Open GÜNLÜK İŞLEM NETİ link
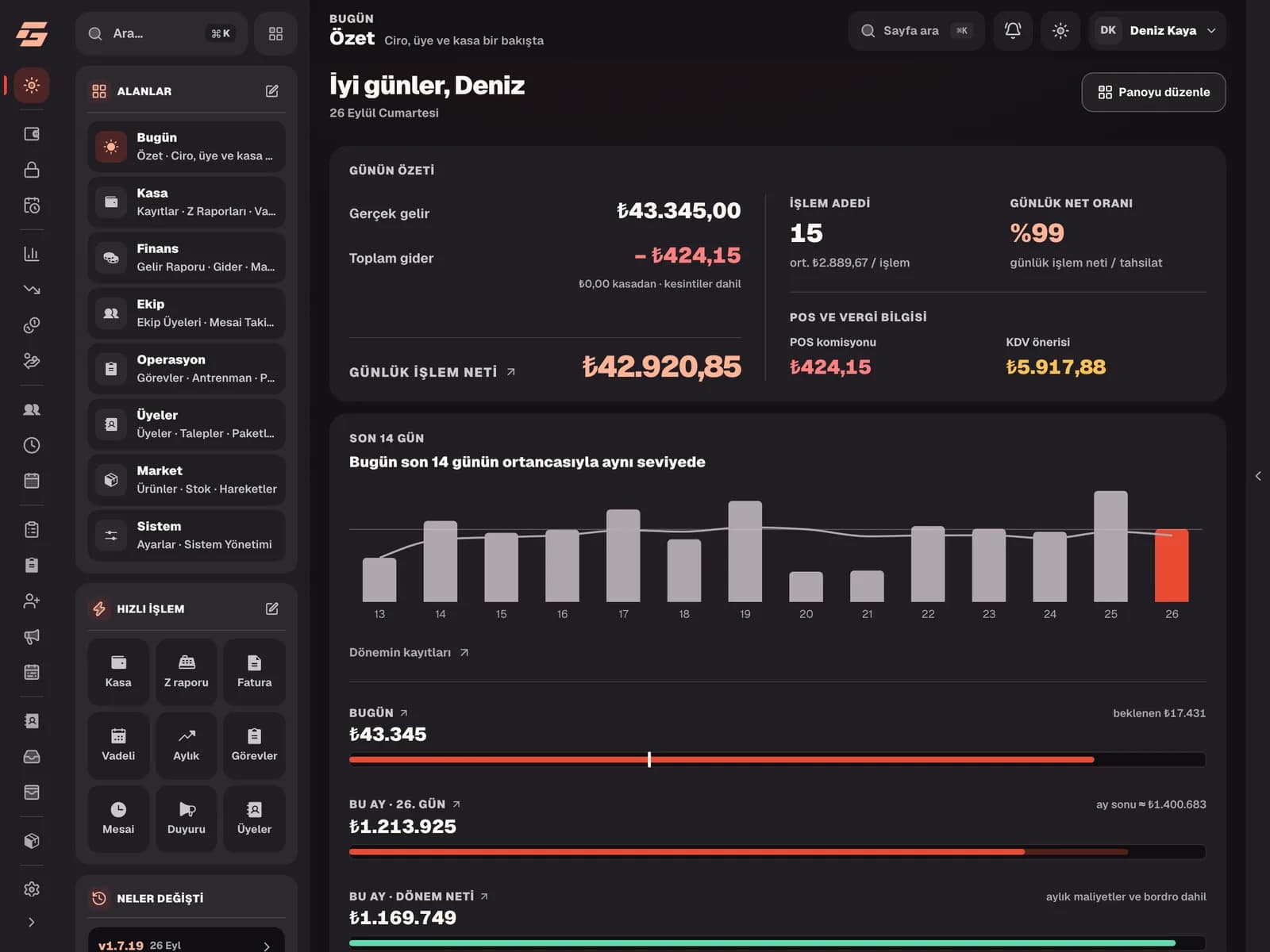Image resolution: width=1270 pixels, height=952 pixels. click(x=432, y=372)
